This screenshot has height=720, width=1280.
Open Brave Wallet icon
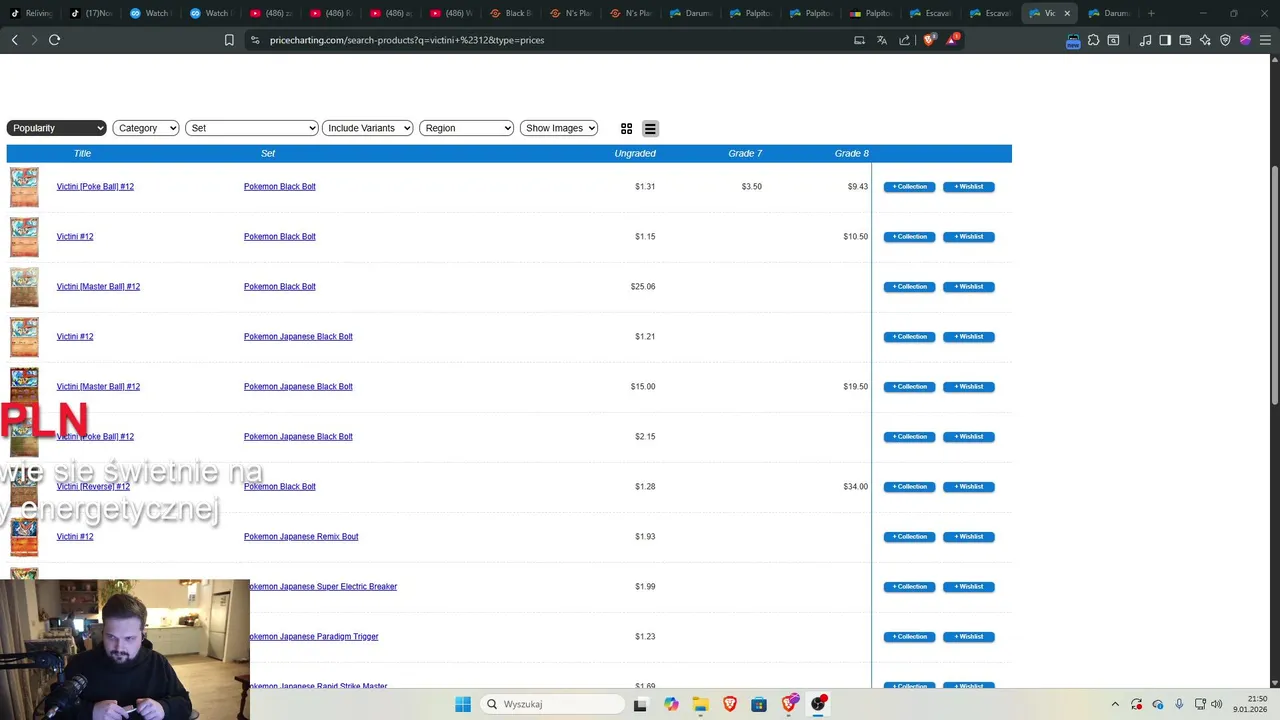coord(1185,40)
